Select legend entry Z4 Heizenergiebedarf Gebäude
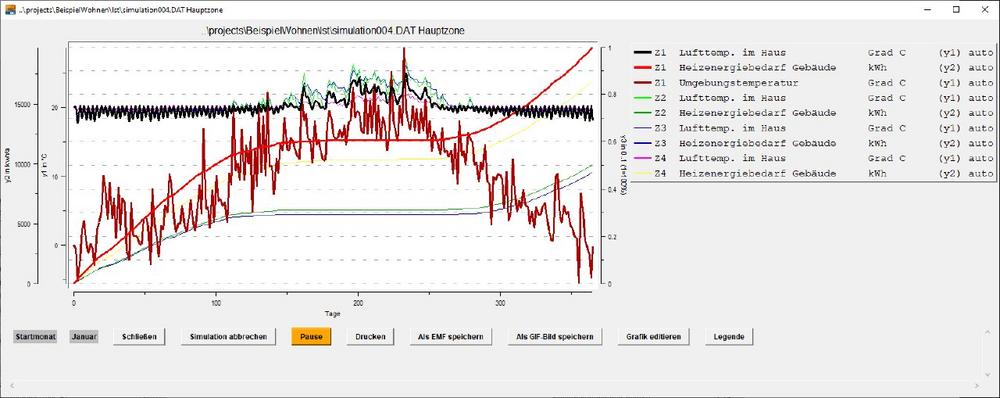 click(x=814, y=173)
